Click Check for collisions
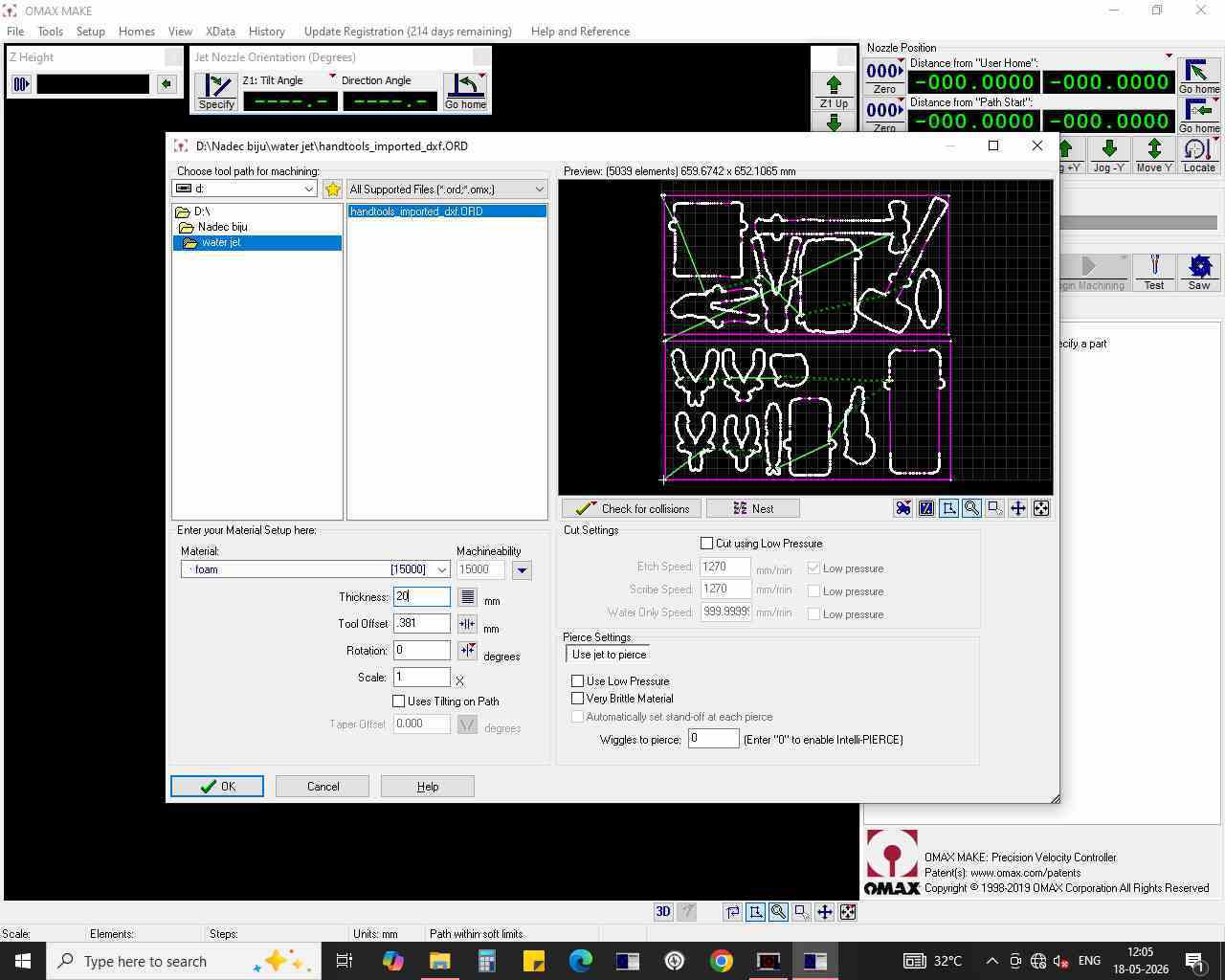This screenshot has width=1225, height=980. [x=632, y=508]
